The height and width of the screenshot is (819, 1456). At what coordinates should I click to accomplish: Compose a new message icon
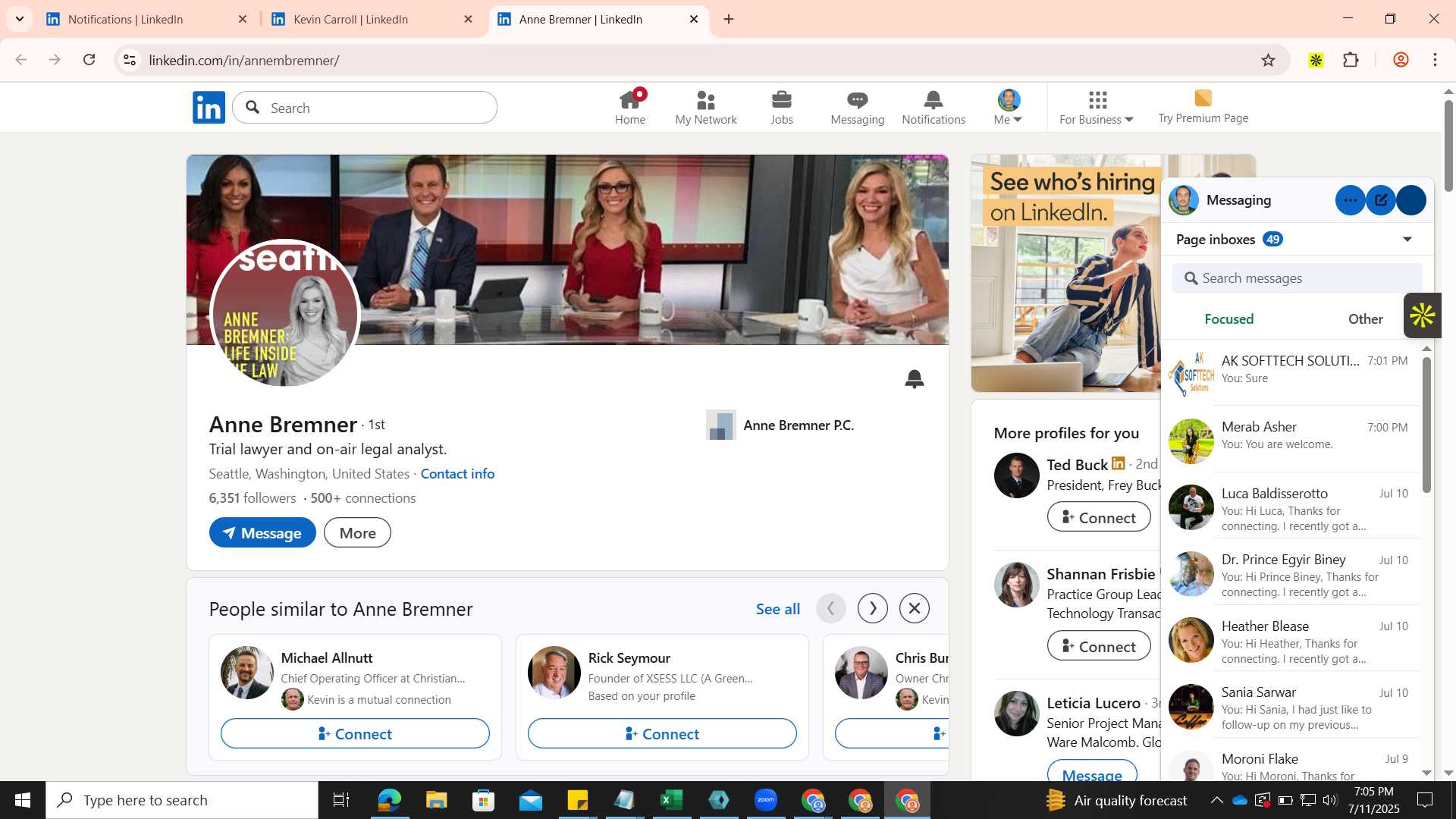(x=1381, y=200)
